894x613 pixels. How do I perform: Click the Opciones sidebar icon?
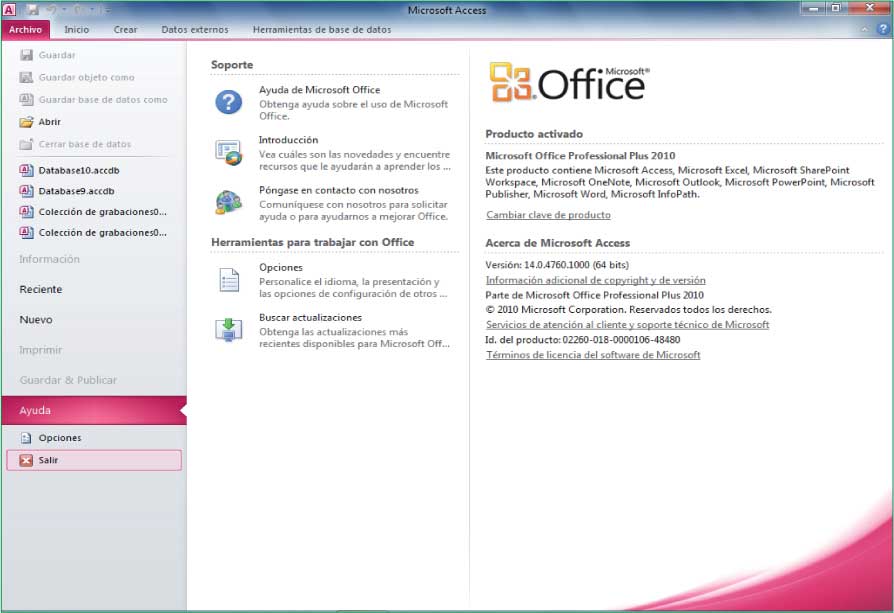26,437
